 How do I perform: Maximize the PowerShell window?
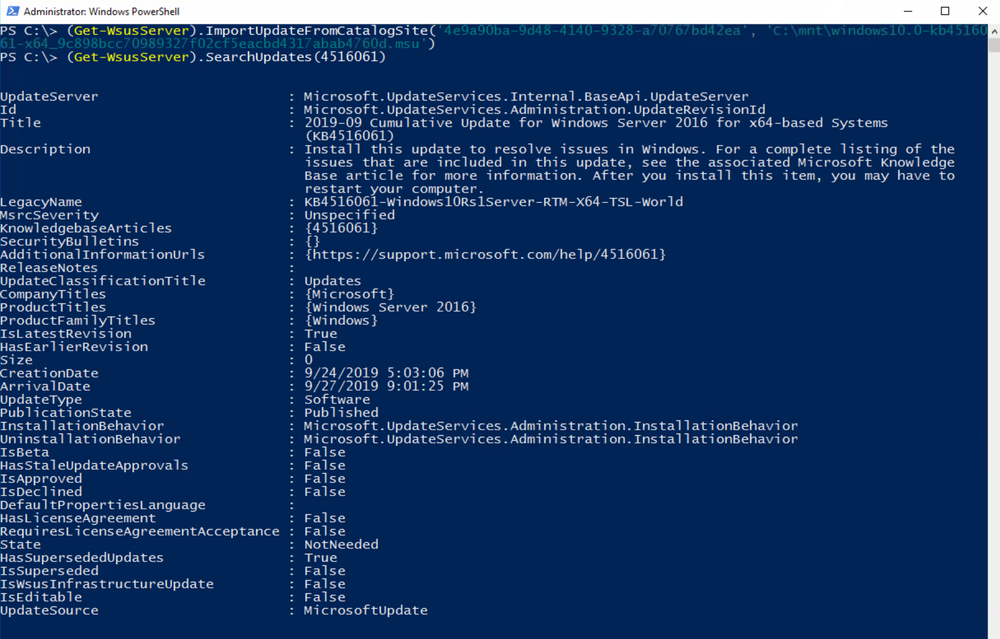click(x=945, y=11)
